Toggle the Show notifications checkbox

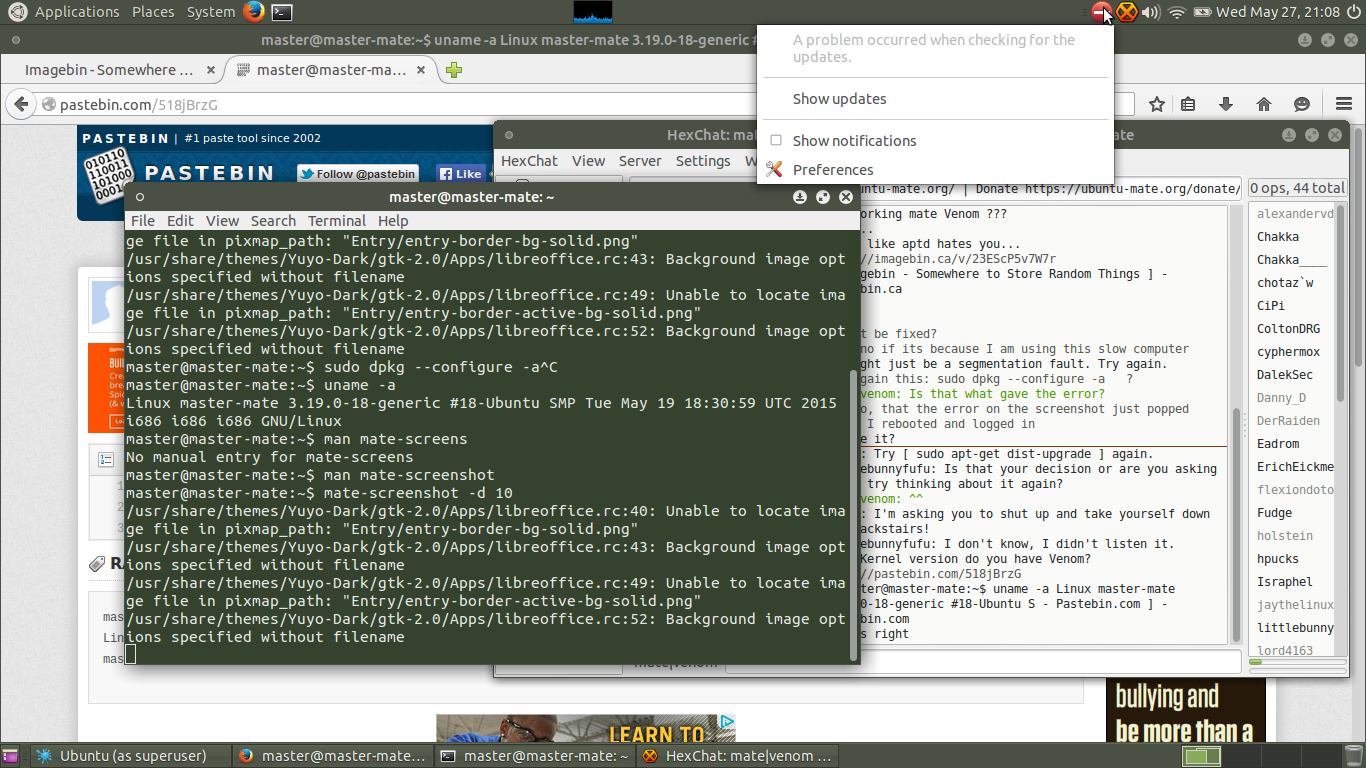click(x=776, y=141)
